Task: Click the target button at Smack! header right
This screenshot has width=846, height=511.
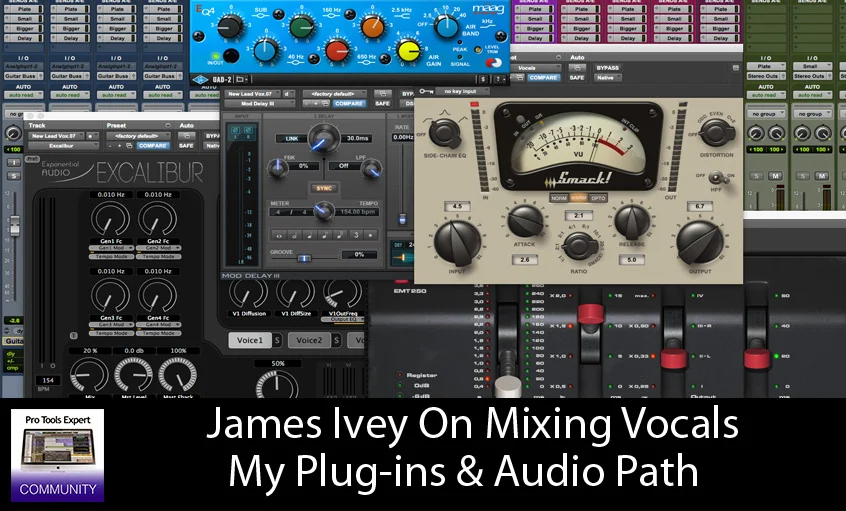Action: pyautogui.click(x=735, y=68)
